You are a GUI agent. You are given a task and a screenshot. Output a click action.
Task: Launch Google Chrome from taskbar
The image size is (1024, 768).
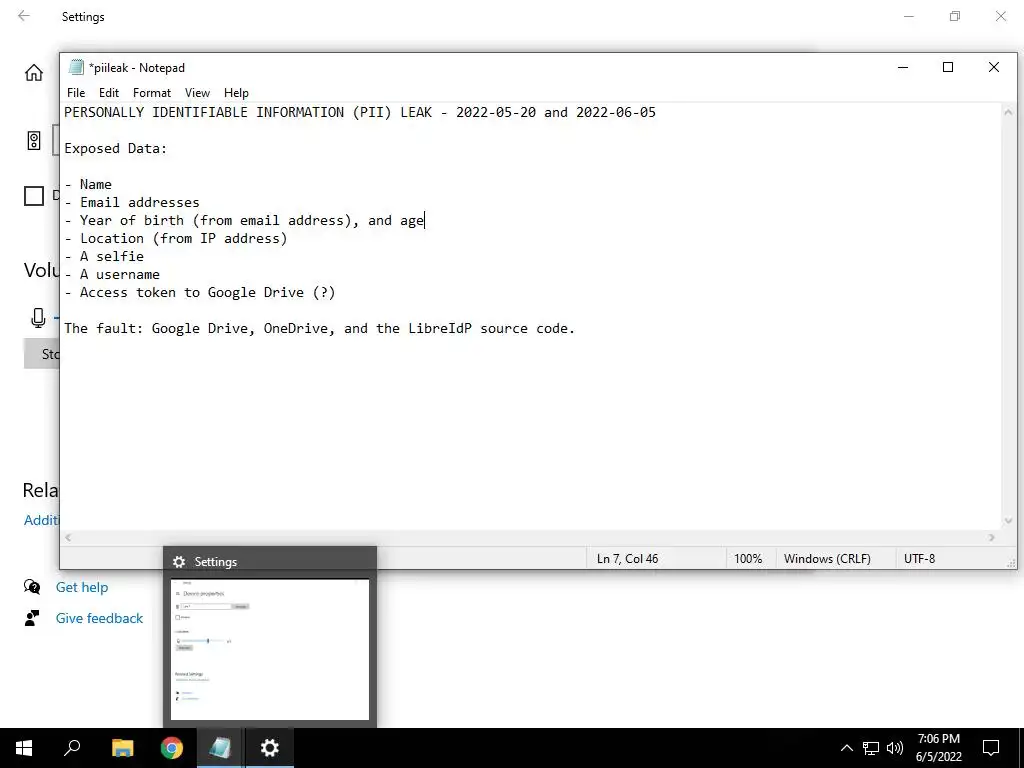(x=172, y=748)
